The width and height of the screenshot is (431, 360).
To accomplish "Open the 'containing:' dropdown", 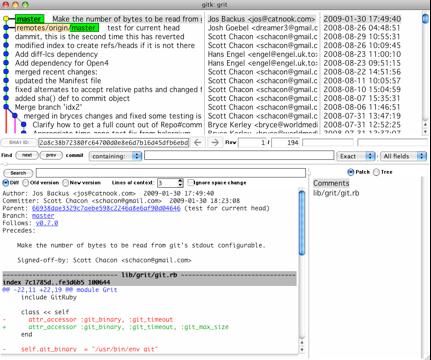I will pos(115,156).
